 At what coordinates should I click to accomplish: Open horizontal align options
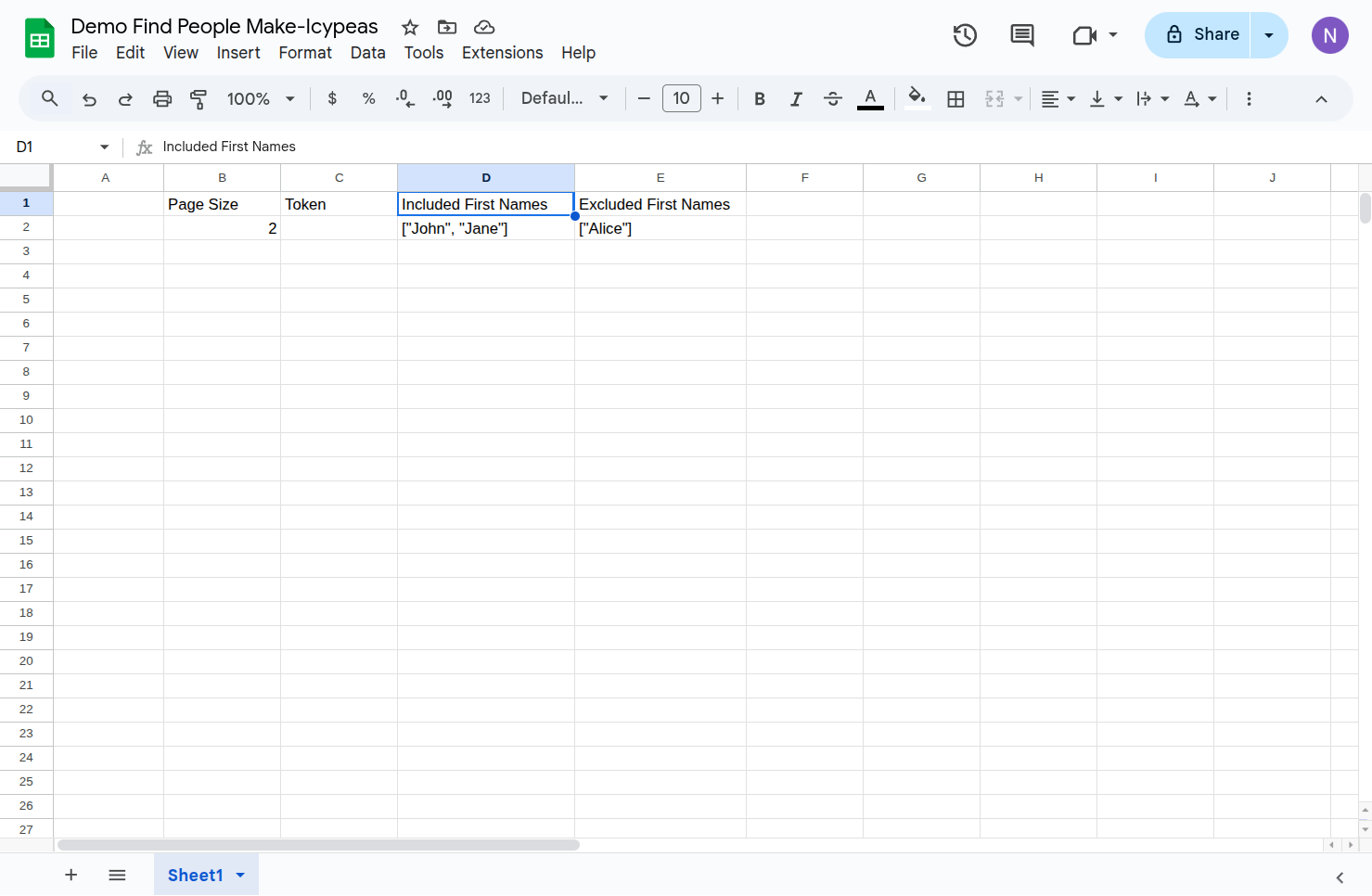(1058, 98)
